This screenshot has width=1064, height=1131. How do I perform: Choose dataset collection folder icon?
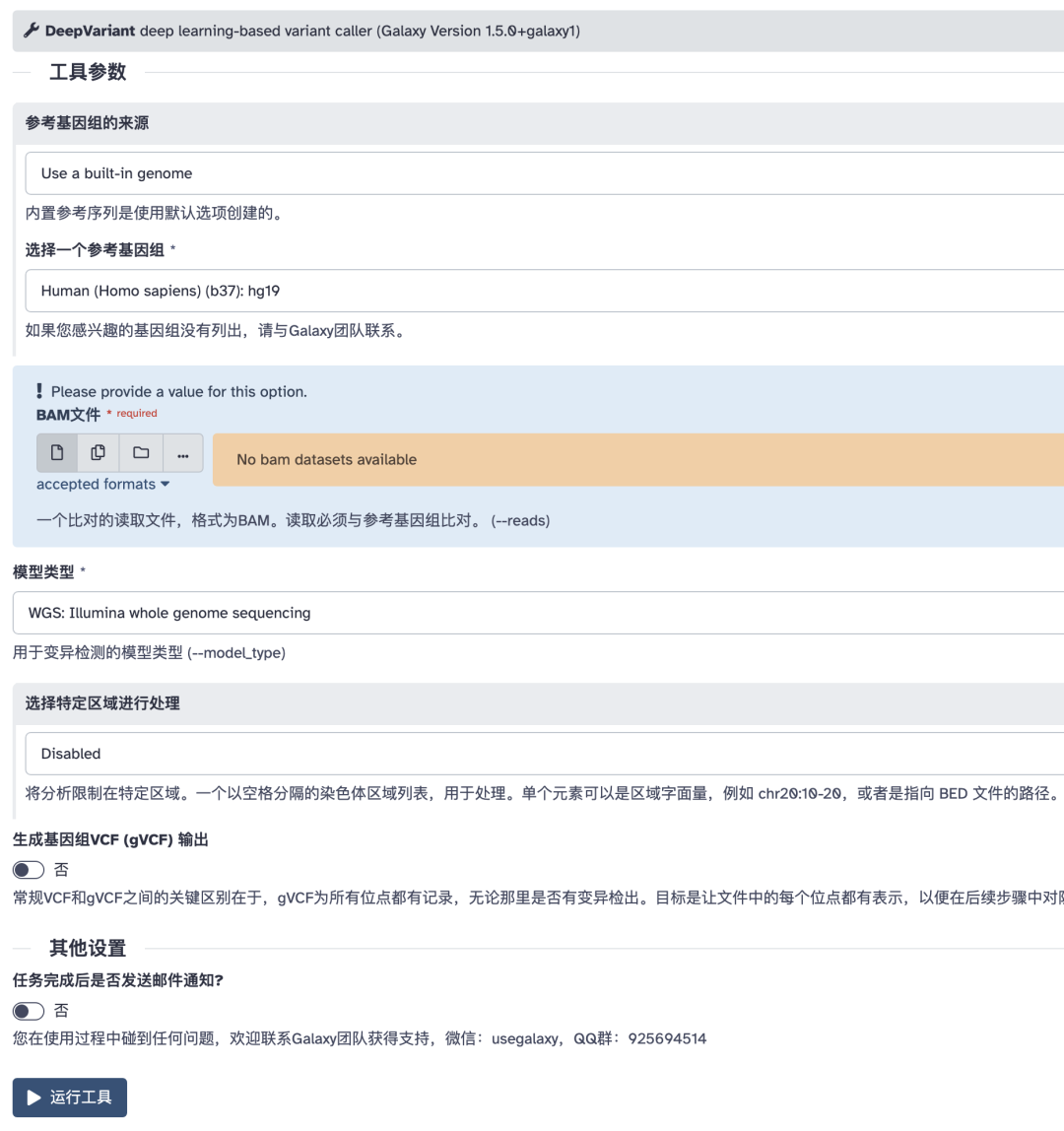tap(142, 453)
